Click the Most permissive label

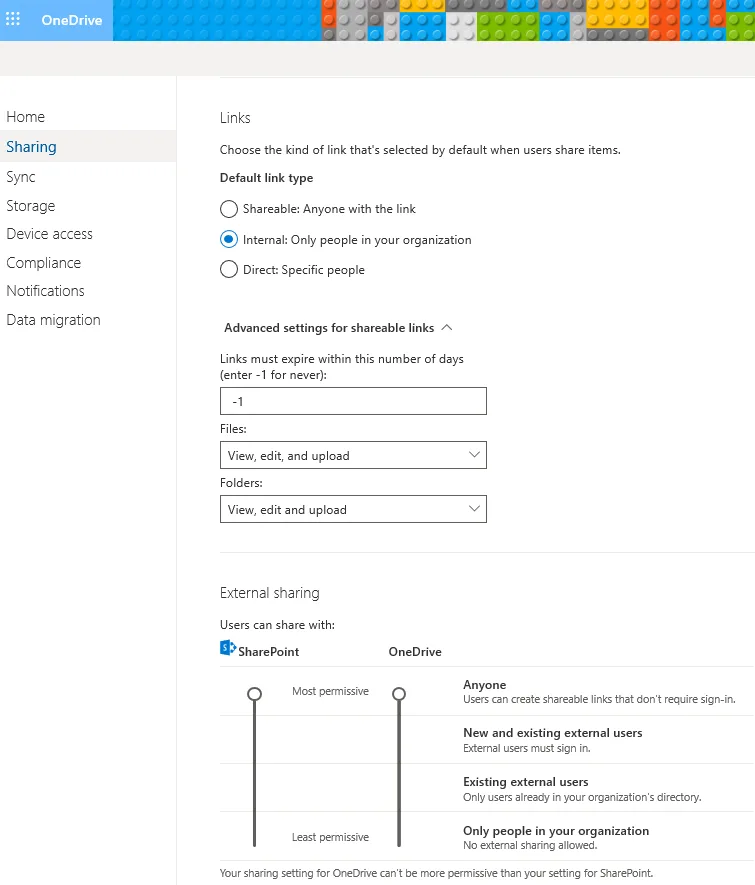tap(330, 691)
